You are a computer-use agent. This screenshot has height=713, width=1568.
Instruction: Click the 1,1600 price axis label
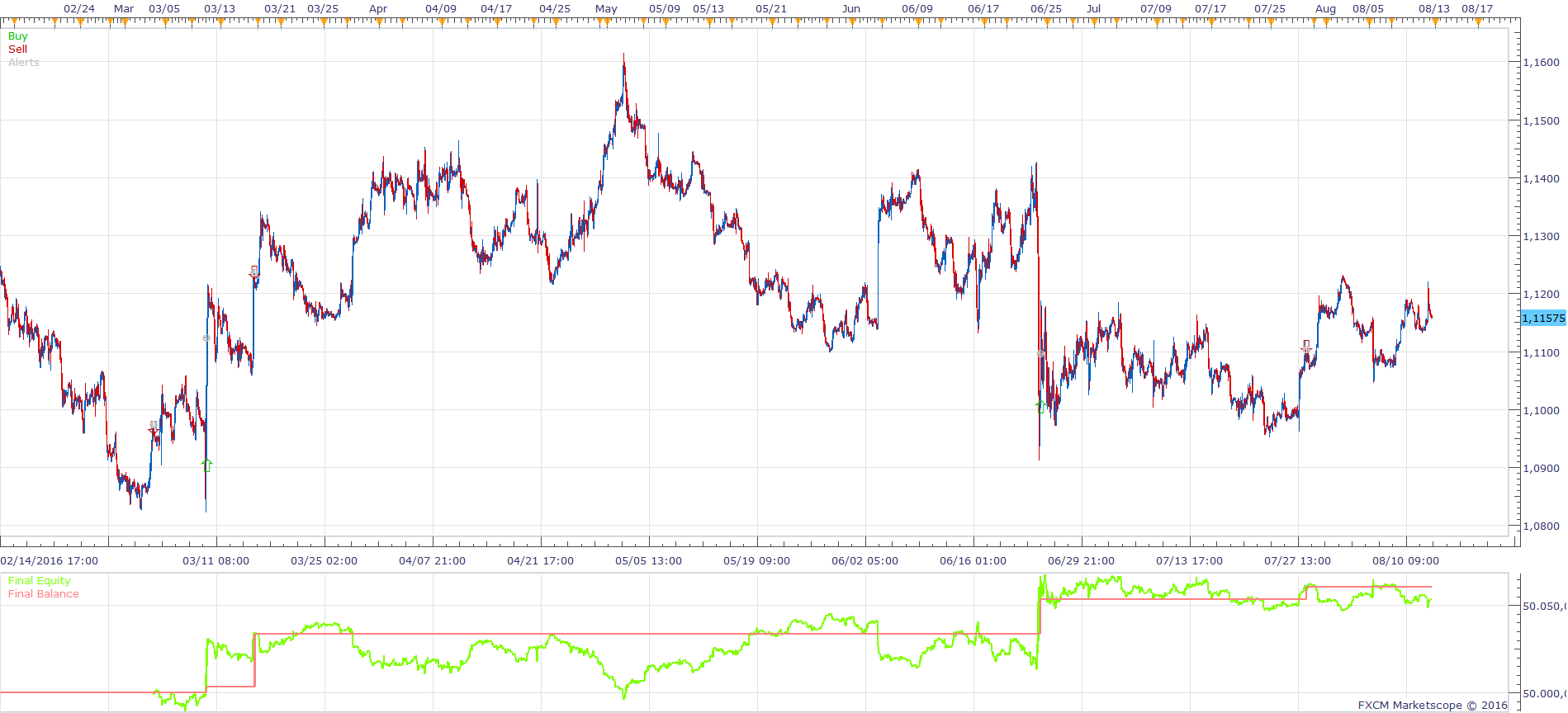pyautogui.click(x=1541, y=63)
